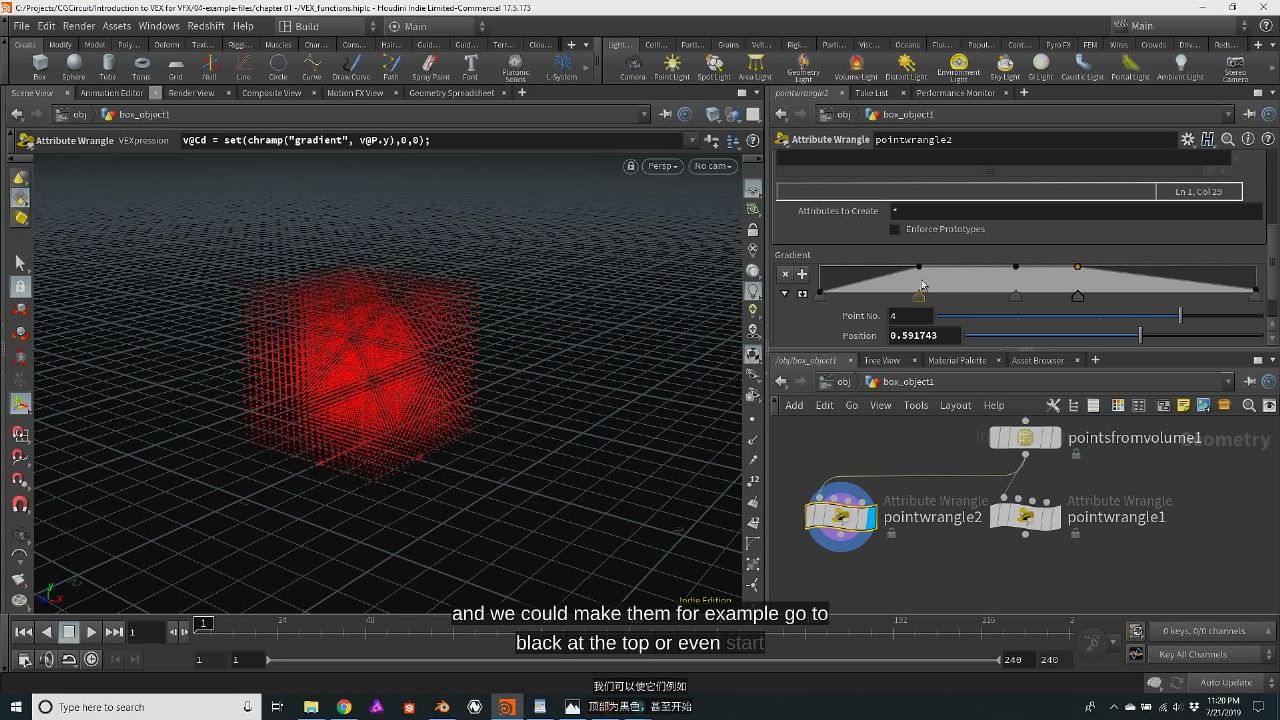Select the Grid shelf tool
Image resolution: width=1280 pixels, height=720 pixels.
click(x=176, y=66)
